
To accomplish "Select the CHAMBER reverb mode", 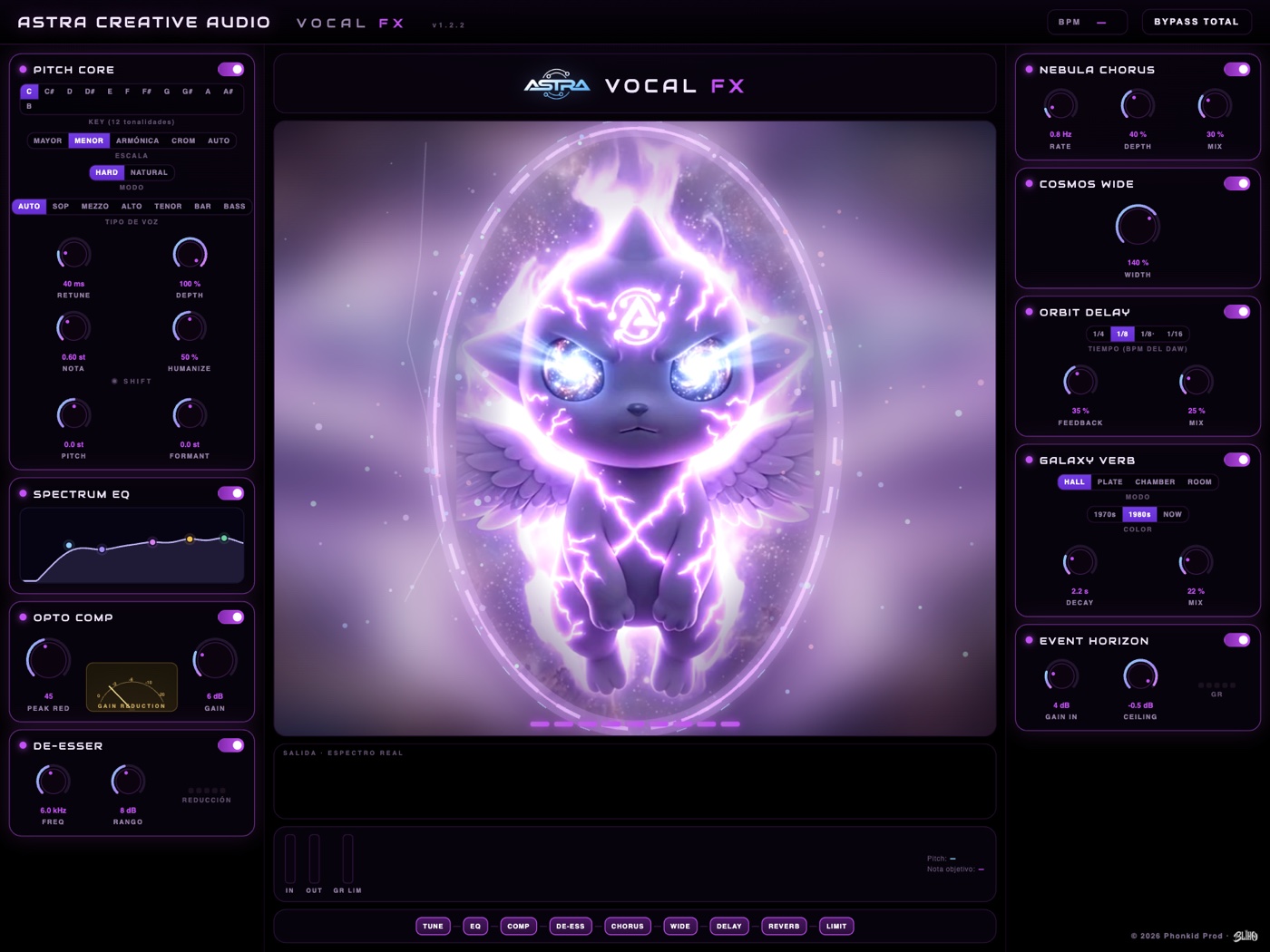I will [1155, 482].
